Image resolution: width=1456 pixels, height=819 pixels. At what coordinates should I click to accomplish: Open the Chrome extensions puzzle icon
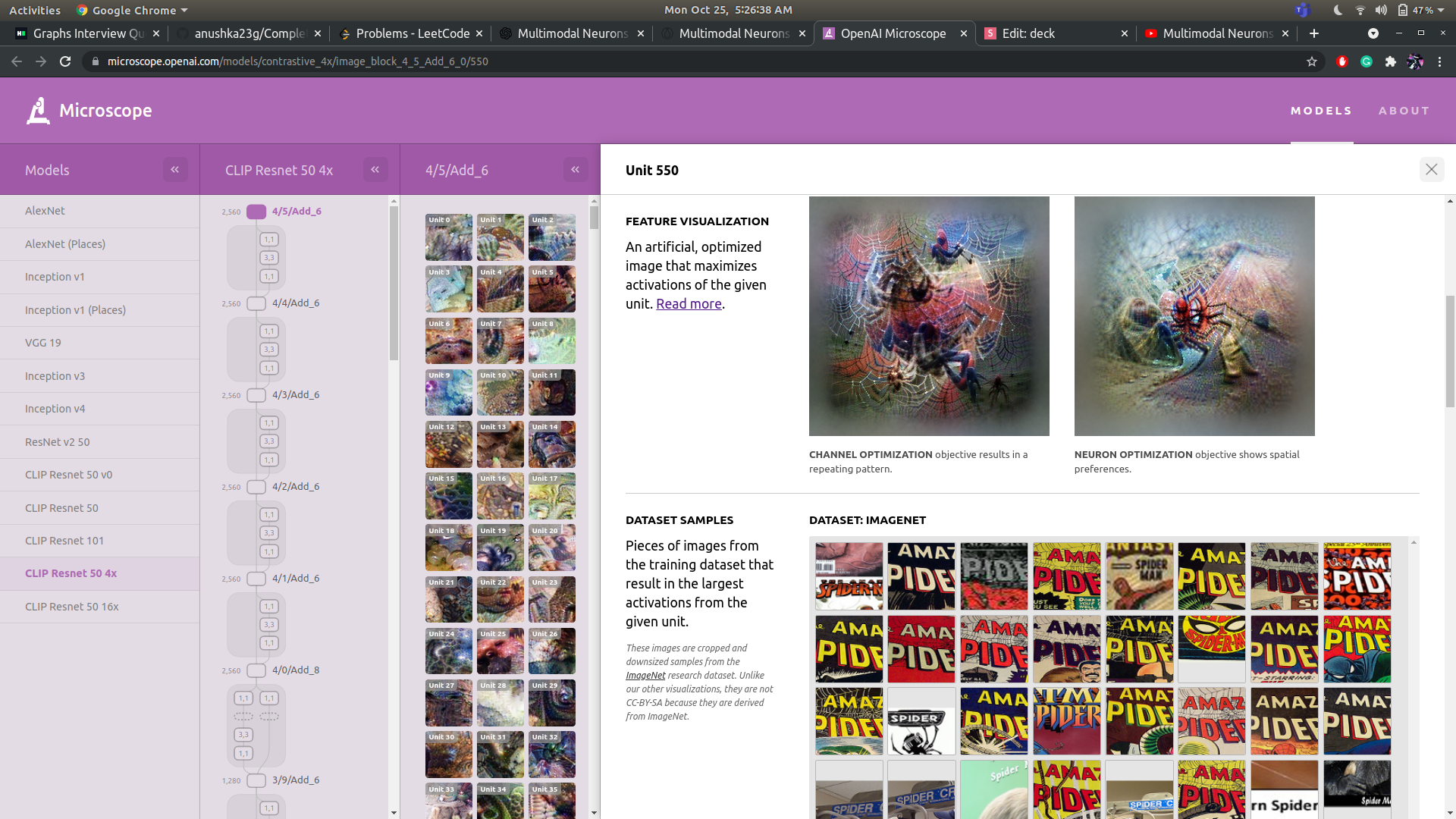coord(1391,61)
